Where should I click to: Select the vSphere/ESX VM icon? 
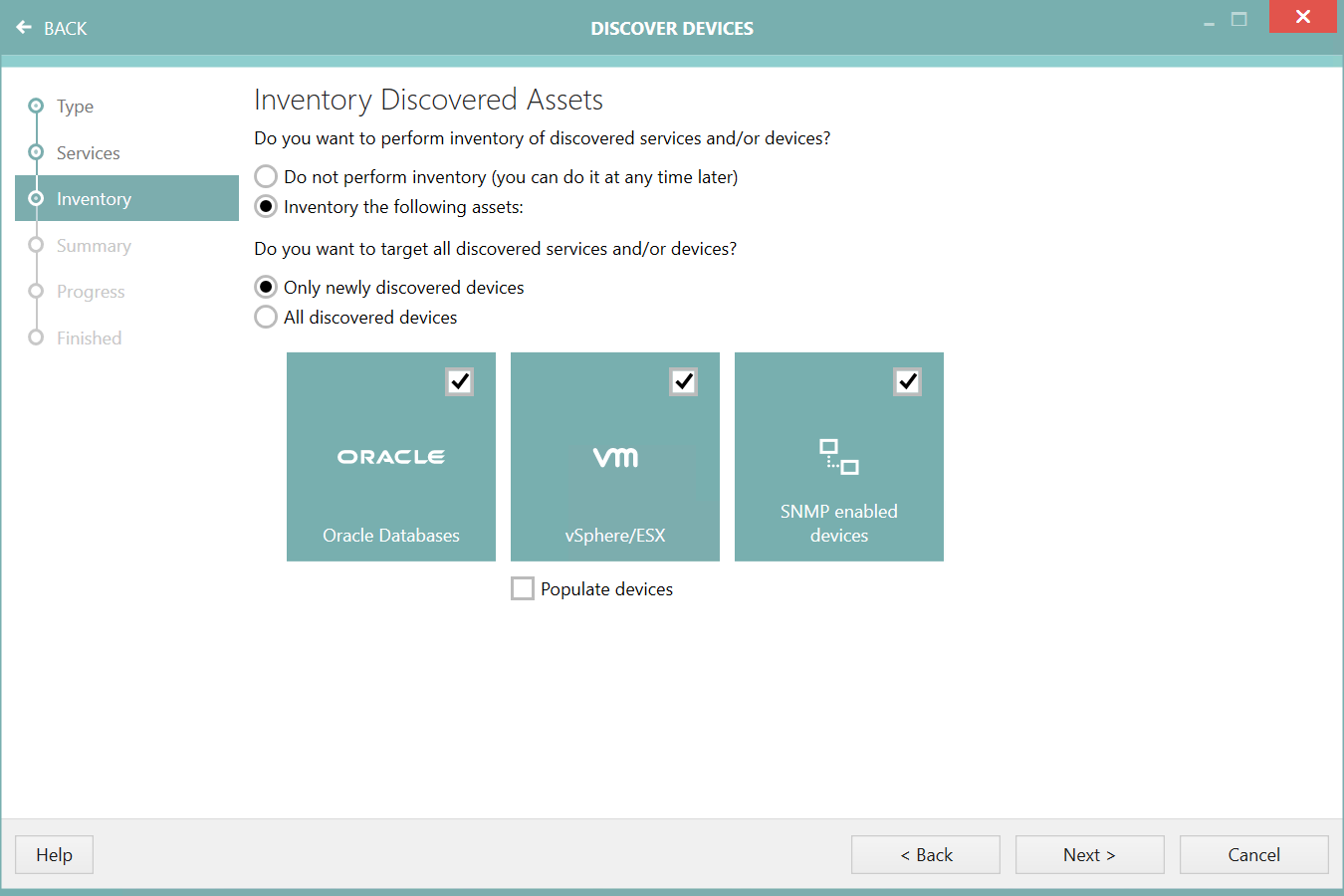coord(614,457)
